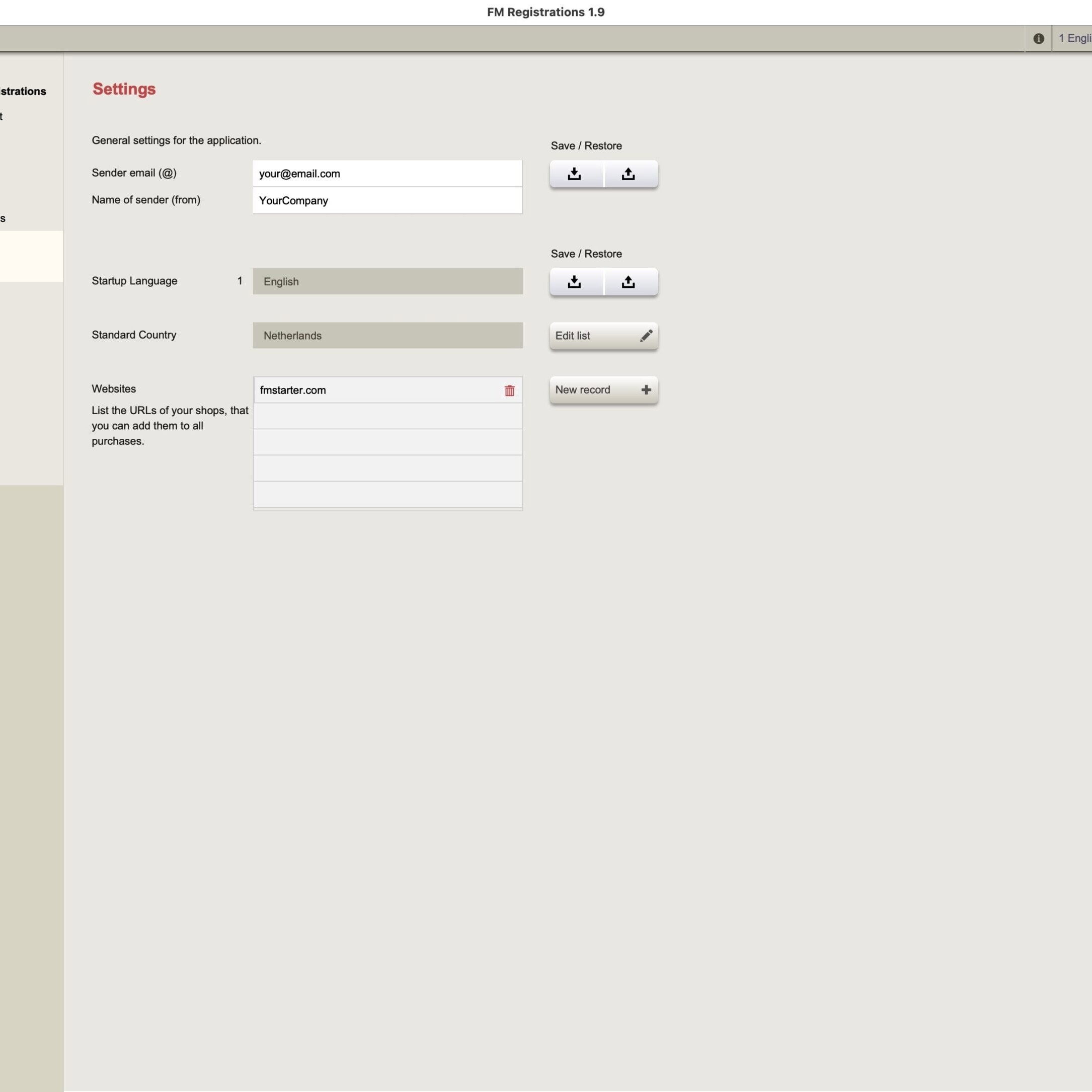The width and height of the screenshot is (1092, 1092).
Task: Click save icon beside Startup Language
Action: [574, 281]
